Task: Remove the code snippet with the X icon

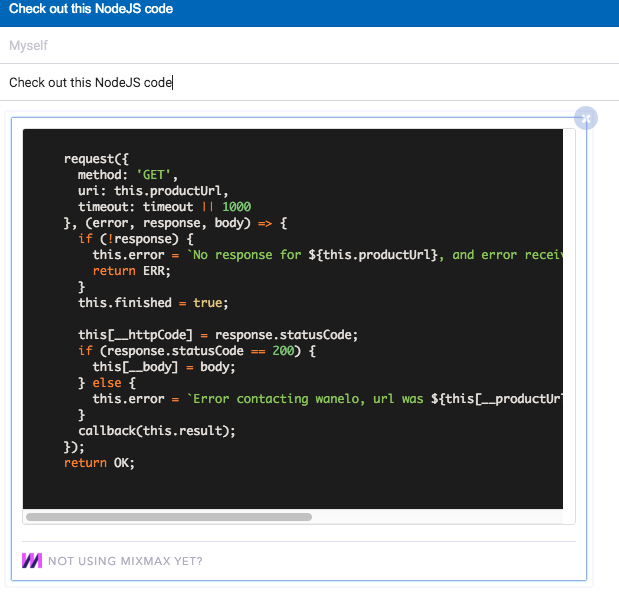Action: [586, 118]
